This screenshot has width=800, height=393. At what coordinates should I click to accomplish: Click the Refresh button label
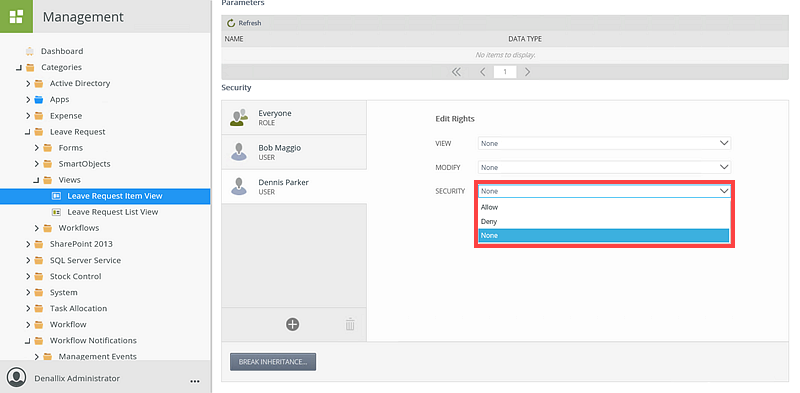249,23
